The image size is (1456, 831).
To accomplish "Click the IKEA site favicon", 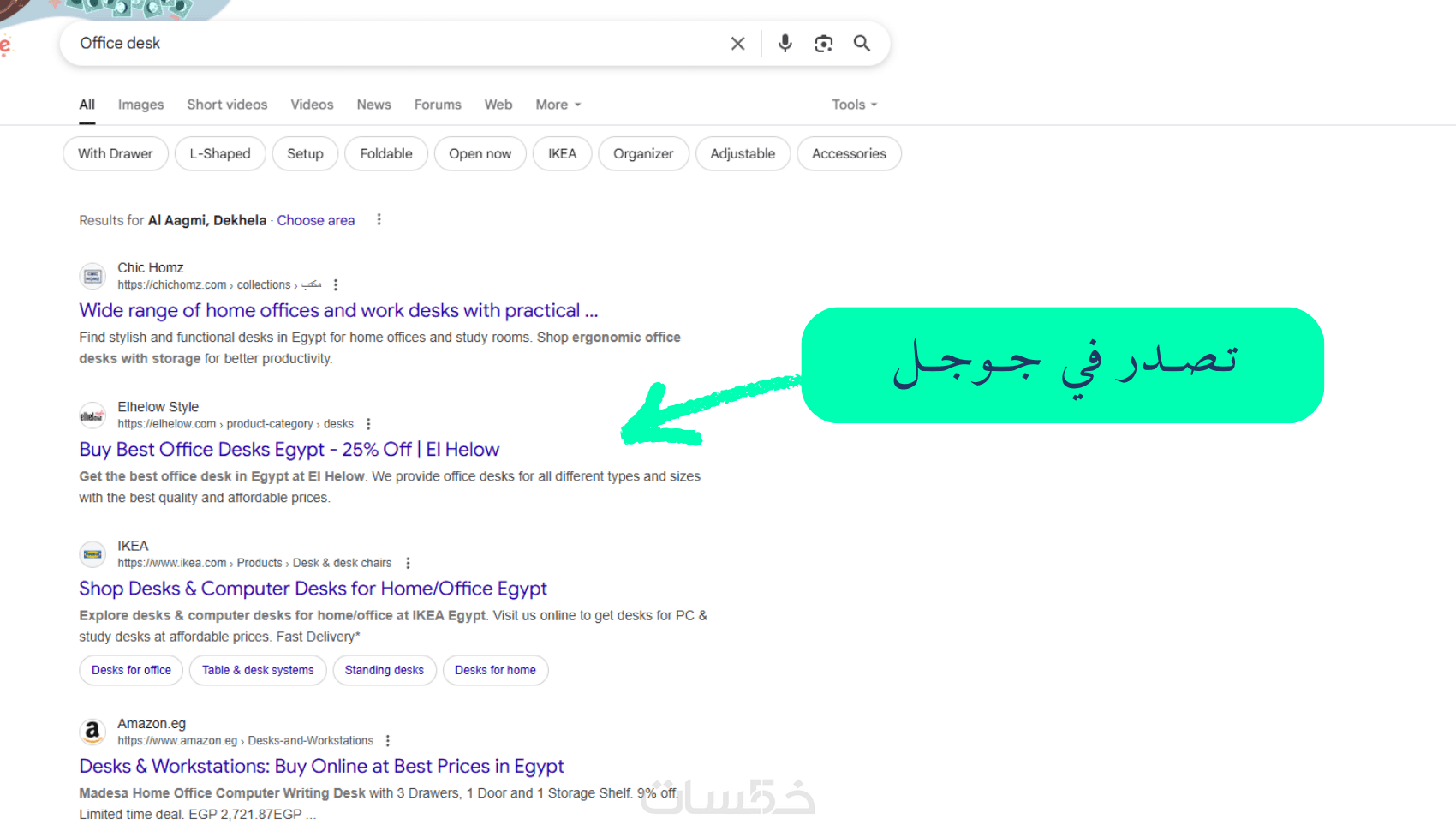I will pyautogui.click(x=92, y=554).
